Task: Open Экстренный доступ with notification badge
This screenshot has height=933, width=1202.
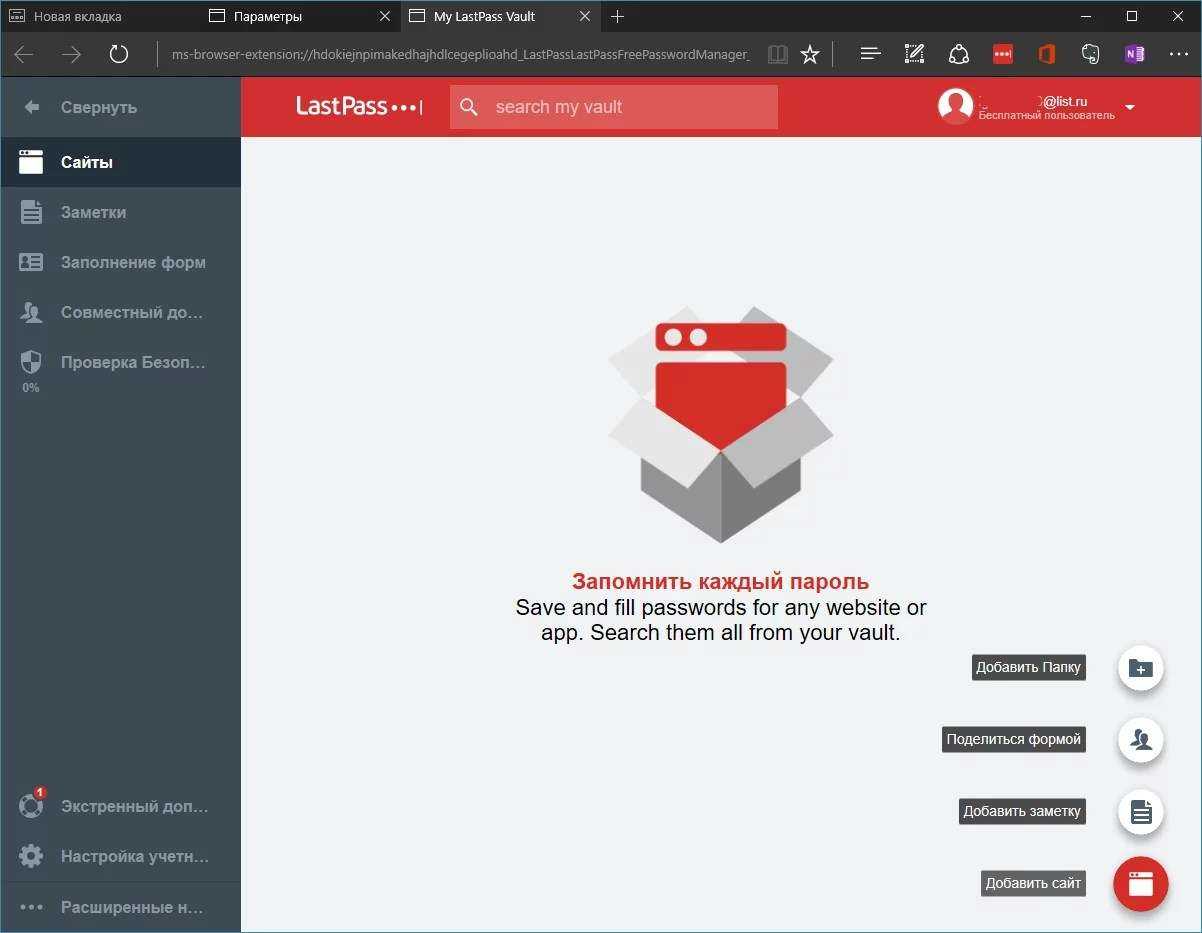Action: 134,806
